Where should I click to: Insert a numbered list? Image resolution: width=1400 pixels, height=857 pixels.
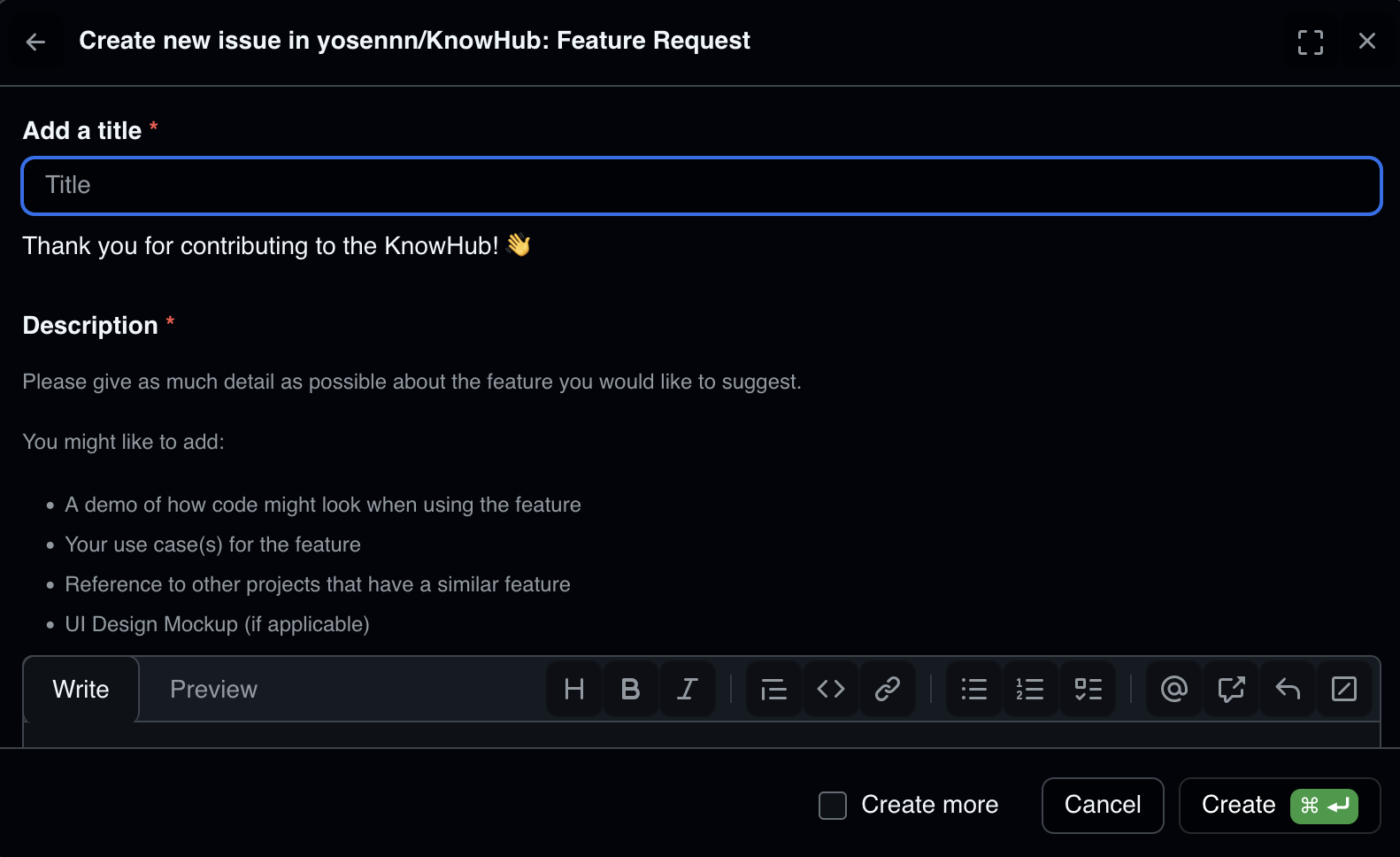(x=1030, y=689)
